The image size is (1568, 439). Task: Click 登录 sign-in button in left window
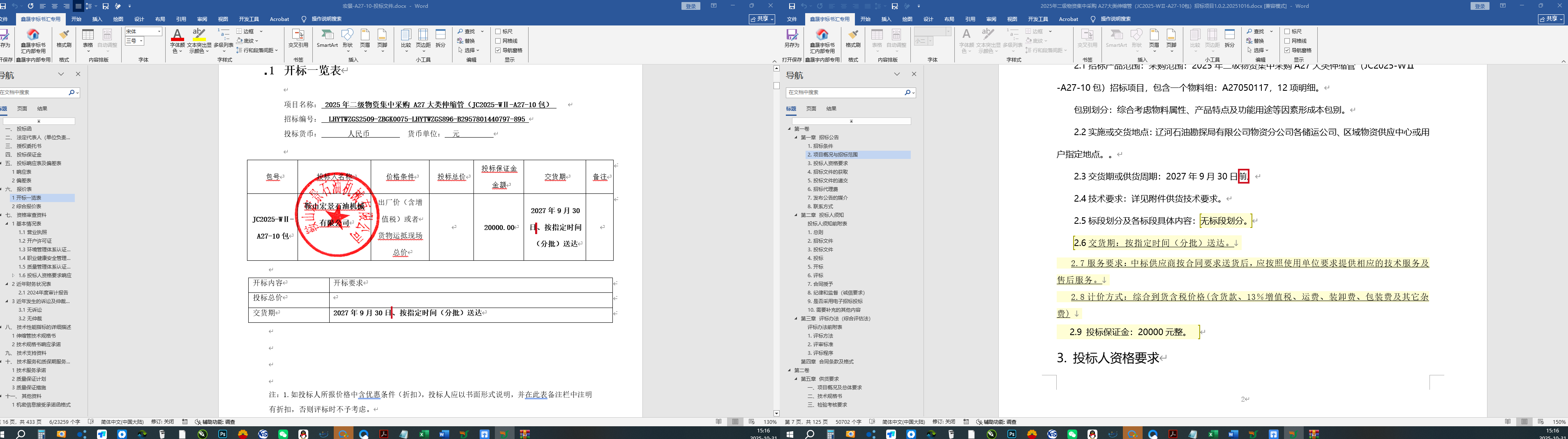691,6
